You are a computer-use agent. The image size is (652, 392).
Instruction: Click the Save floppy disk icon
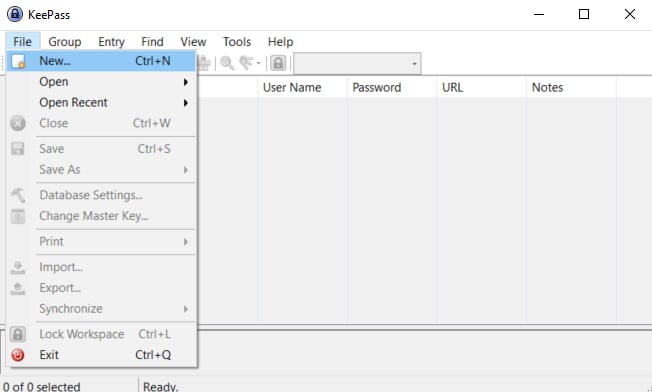[18, 149]
